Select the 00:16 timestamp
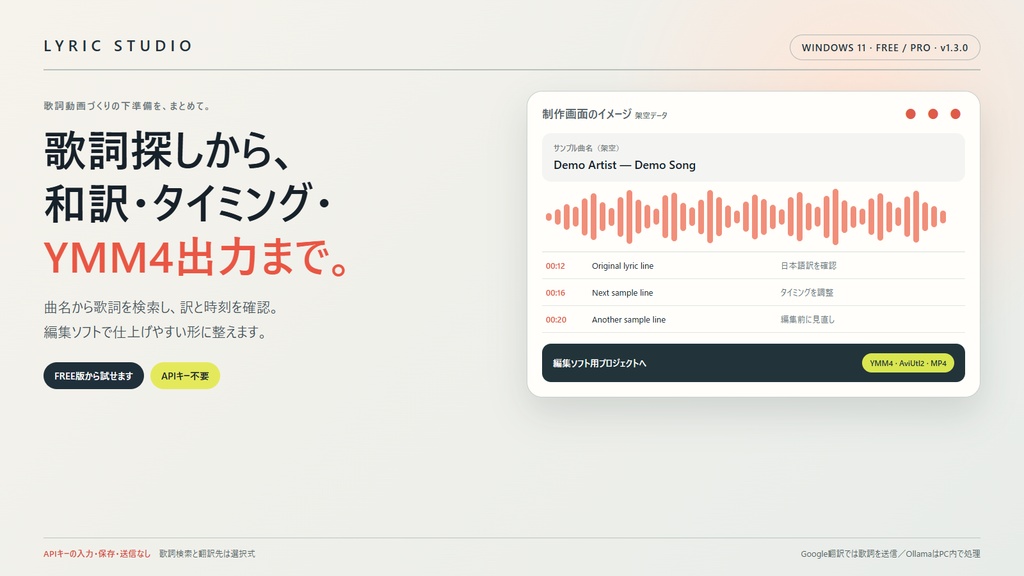1024x576 pixels. (x=555, y=293)
